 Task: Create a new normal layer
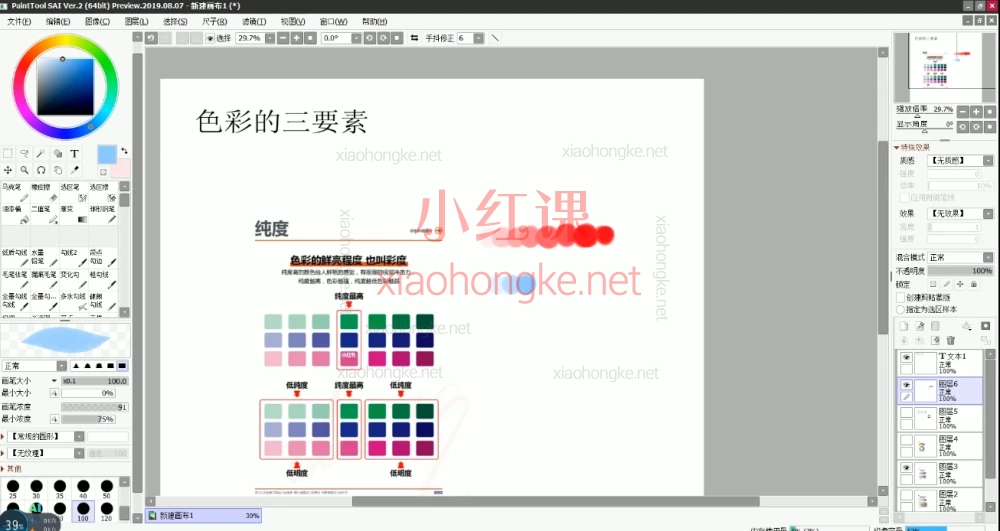904,326
